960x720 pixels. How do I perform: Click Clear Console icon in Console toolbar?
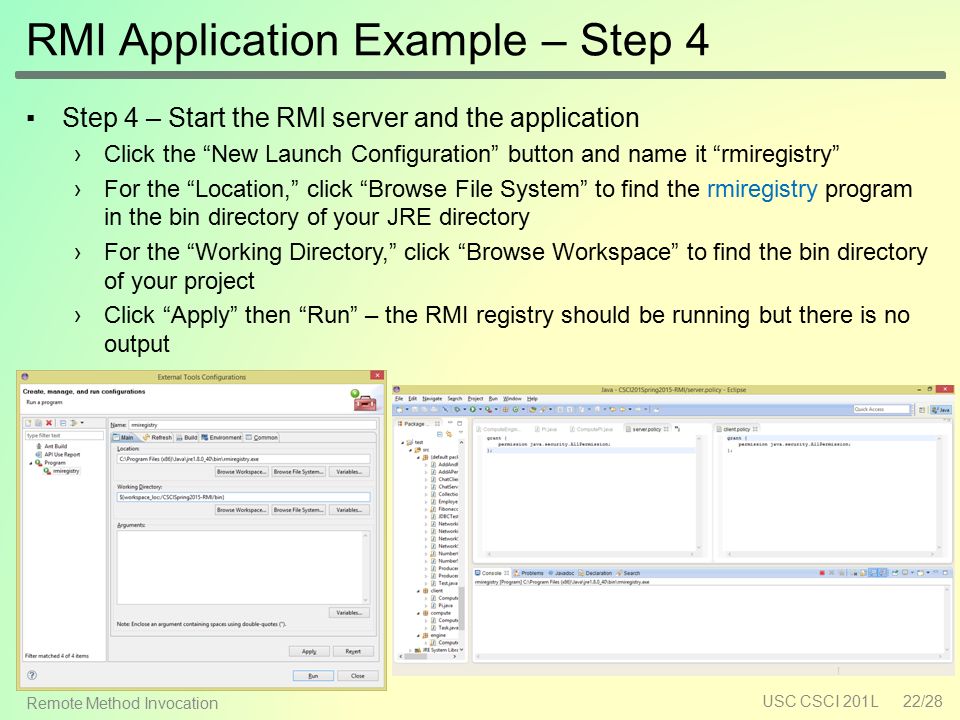[x=853, y=573]
